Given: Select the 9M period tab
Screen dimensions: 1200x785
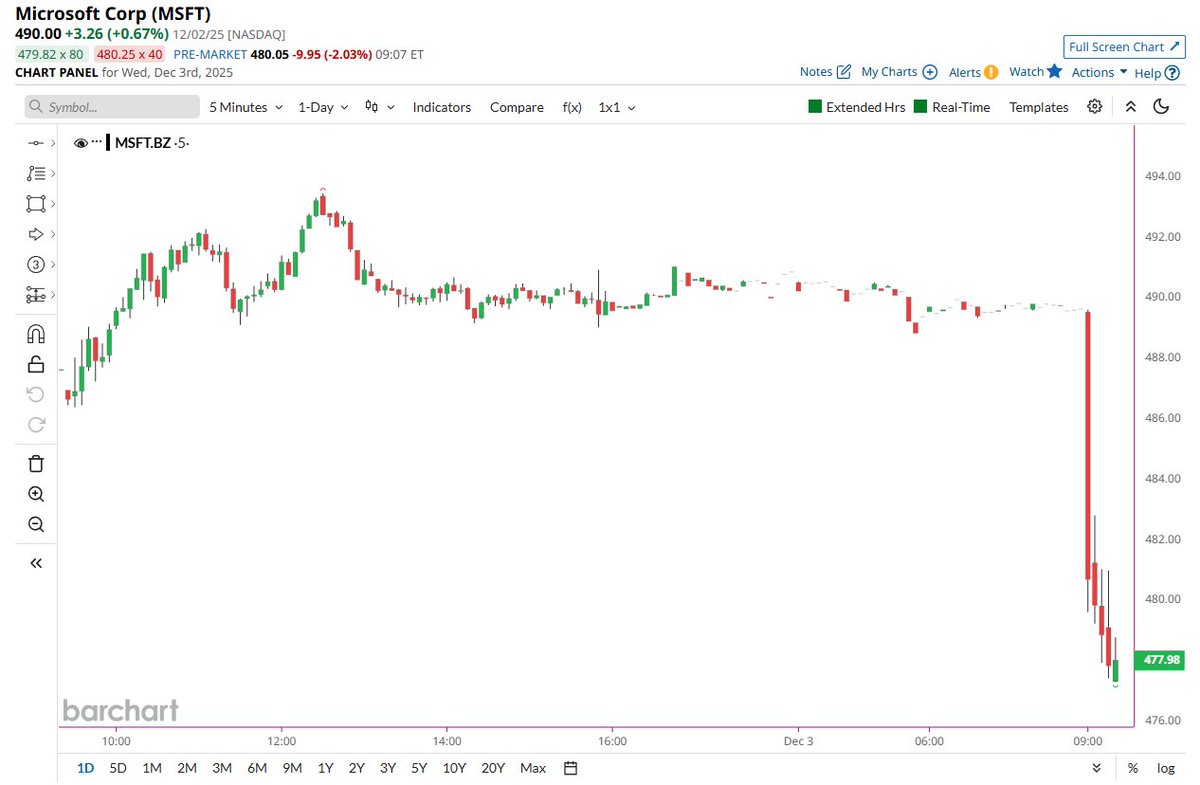Looking at the screenshot, I should (x=292, y=768).
